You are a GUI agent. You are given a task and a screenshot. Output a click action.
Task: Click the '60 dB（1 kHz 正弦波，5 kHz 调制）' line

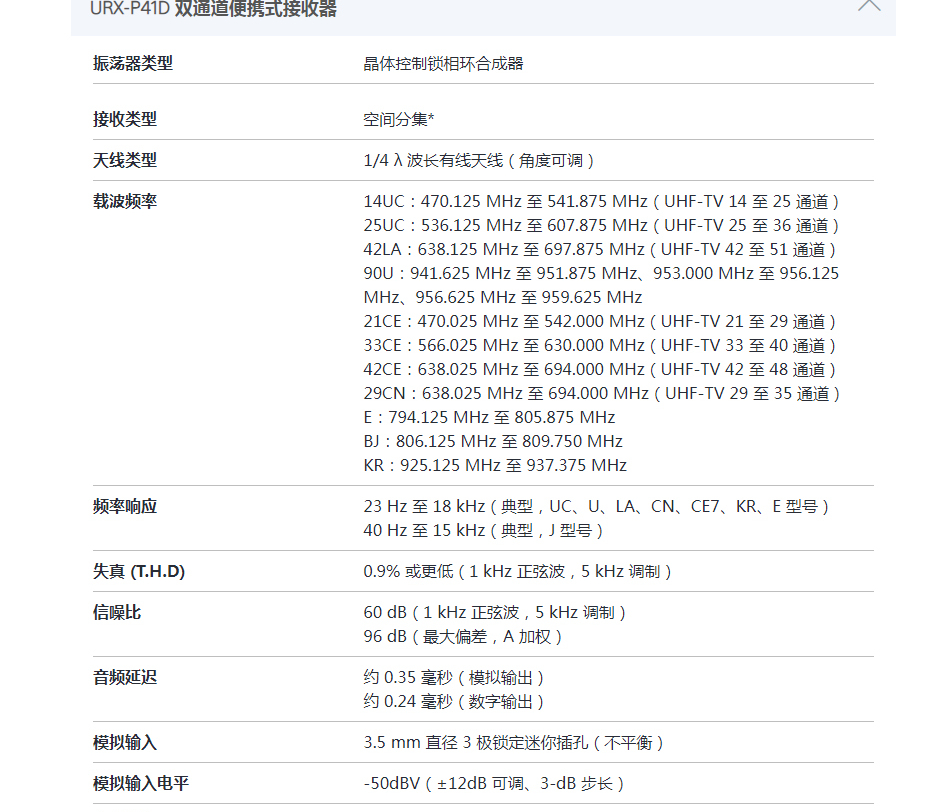coord(496,613)
